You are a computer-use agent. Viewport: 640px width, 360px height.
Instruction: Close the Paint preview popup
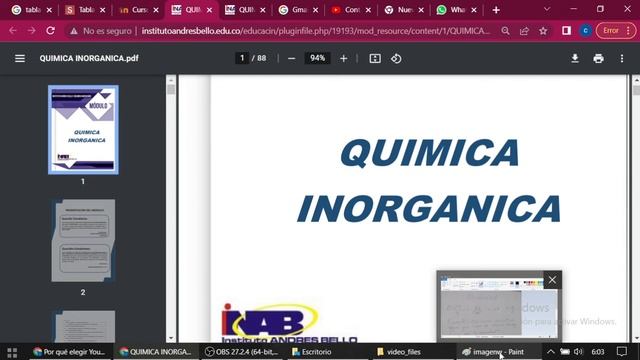[552, 280]
